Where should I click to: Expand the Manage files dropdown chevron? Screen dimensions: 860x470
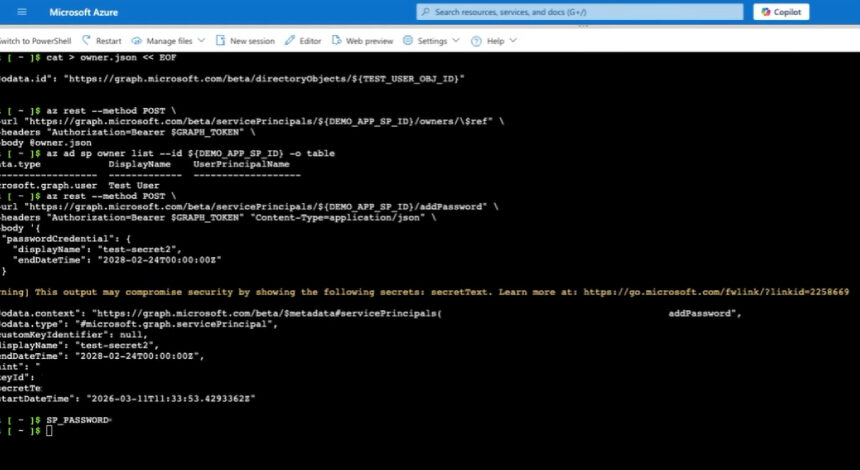pyautogui.click(x=201, y=41)
